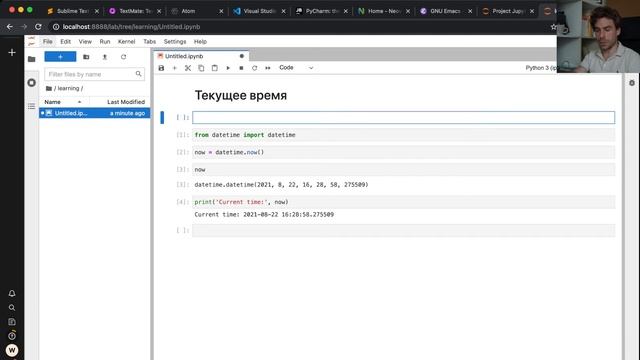
Task: Click the 'now = datetime.now()' cell
Action: point(403,152)
